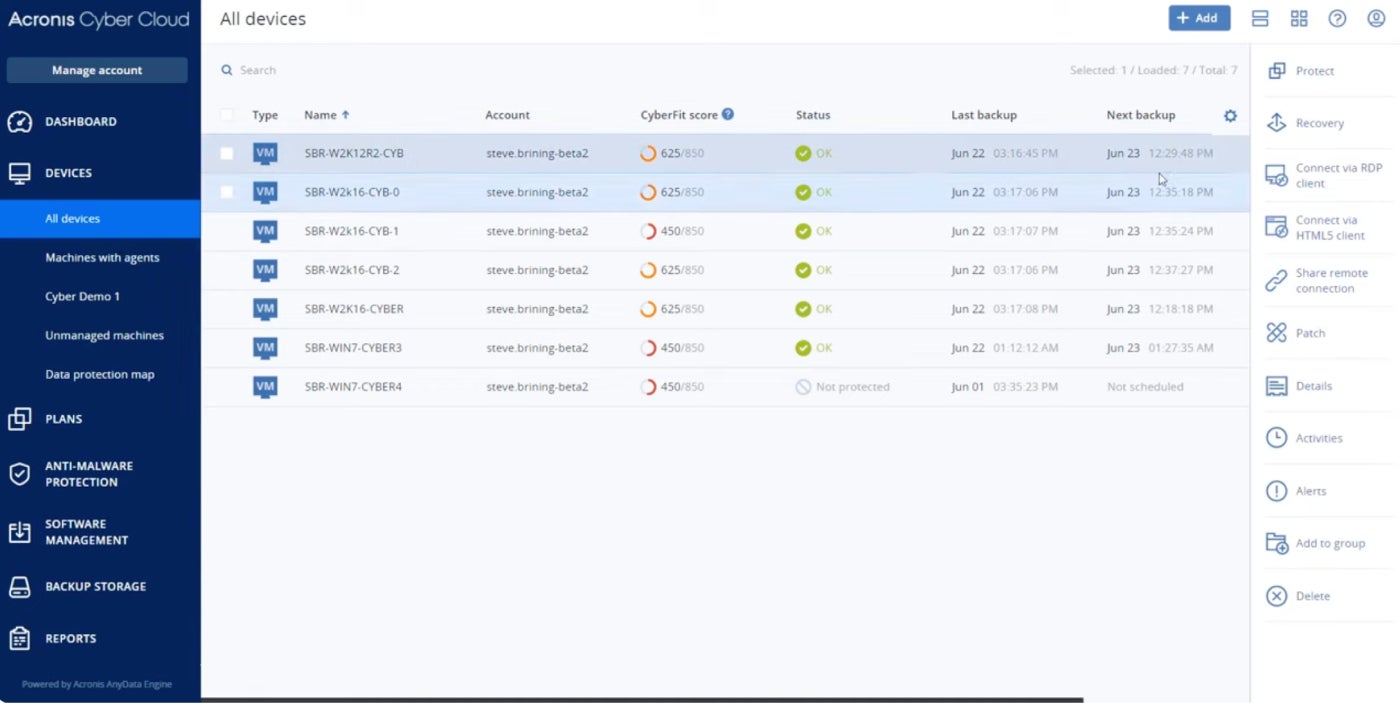The height and width of the screenshot is (708, 1400).
Task: Click the Not scheduled next backup text
Action: (1145, 387)
